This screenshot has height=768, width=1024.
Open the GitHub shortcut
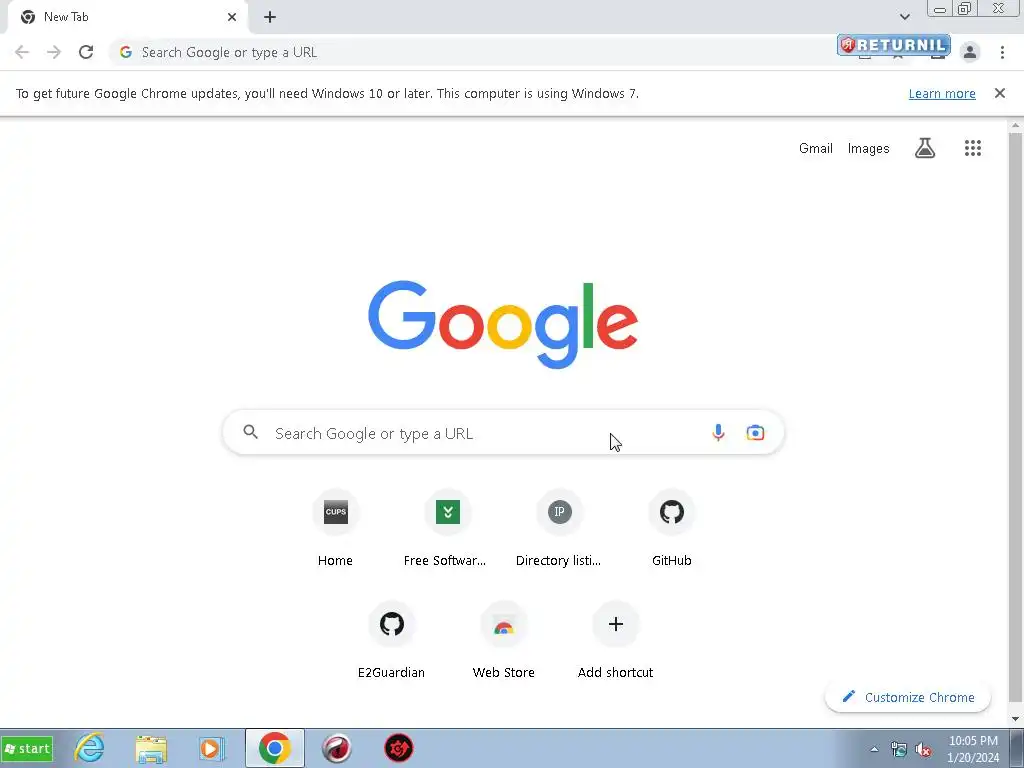point(671,528)
